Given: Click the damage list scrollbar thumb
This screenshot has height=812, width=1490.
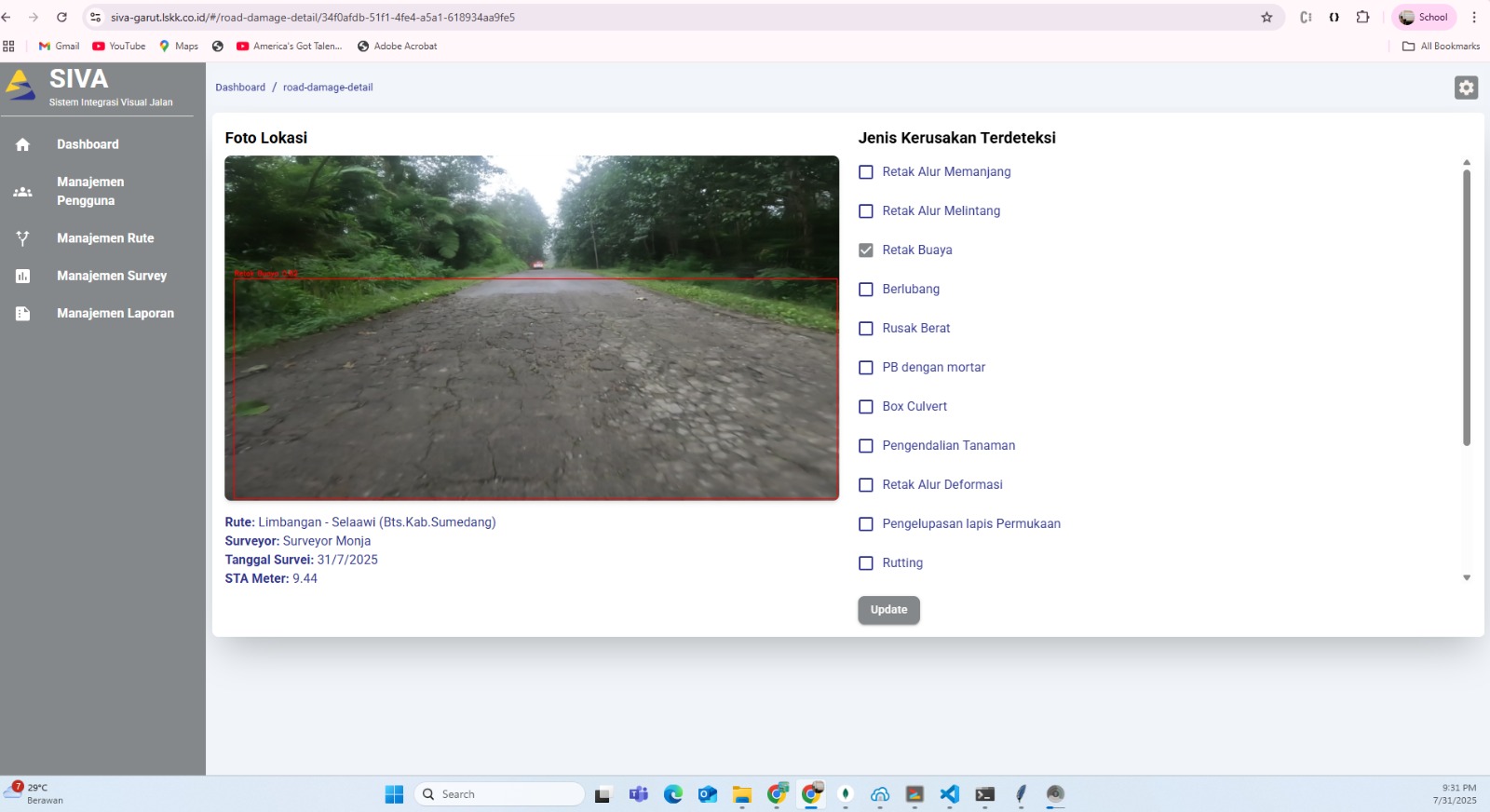Looking at the screenshot, I should coord(1467,307).
